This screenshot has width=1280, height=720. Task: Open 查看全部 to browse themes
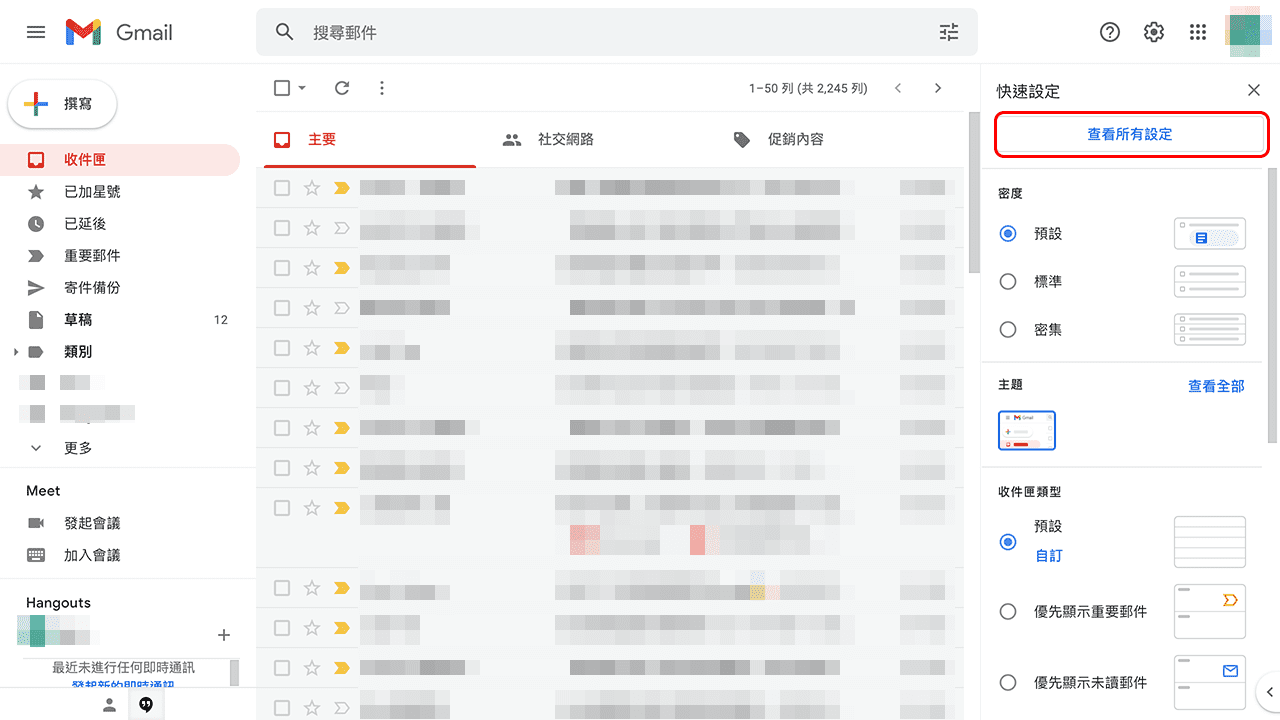1216,385
